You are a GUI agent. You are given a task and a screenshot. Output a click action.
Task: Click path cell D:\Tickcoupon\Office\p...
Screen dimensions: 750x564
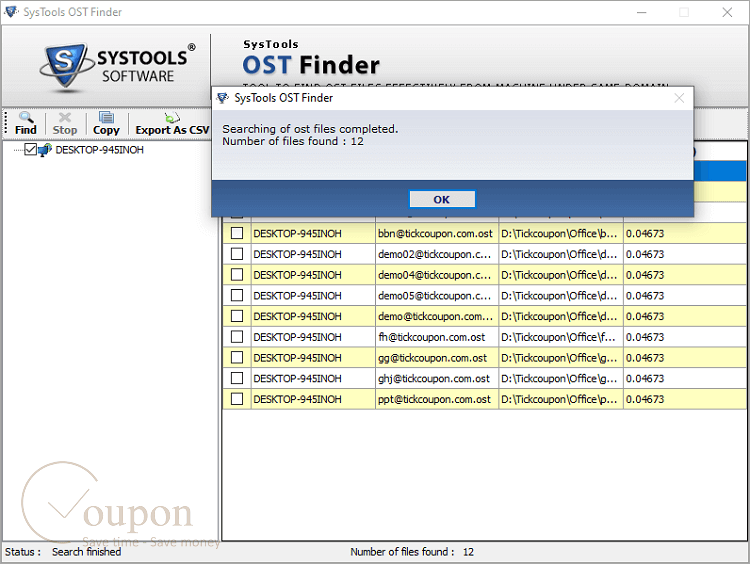[x=561, y=399]
